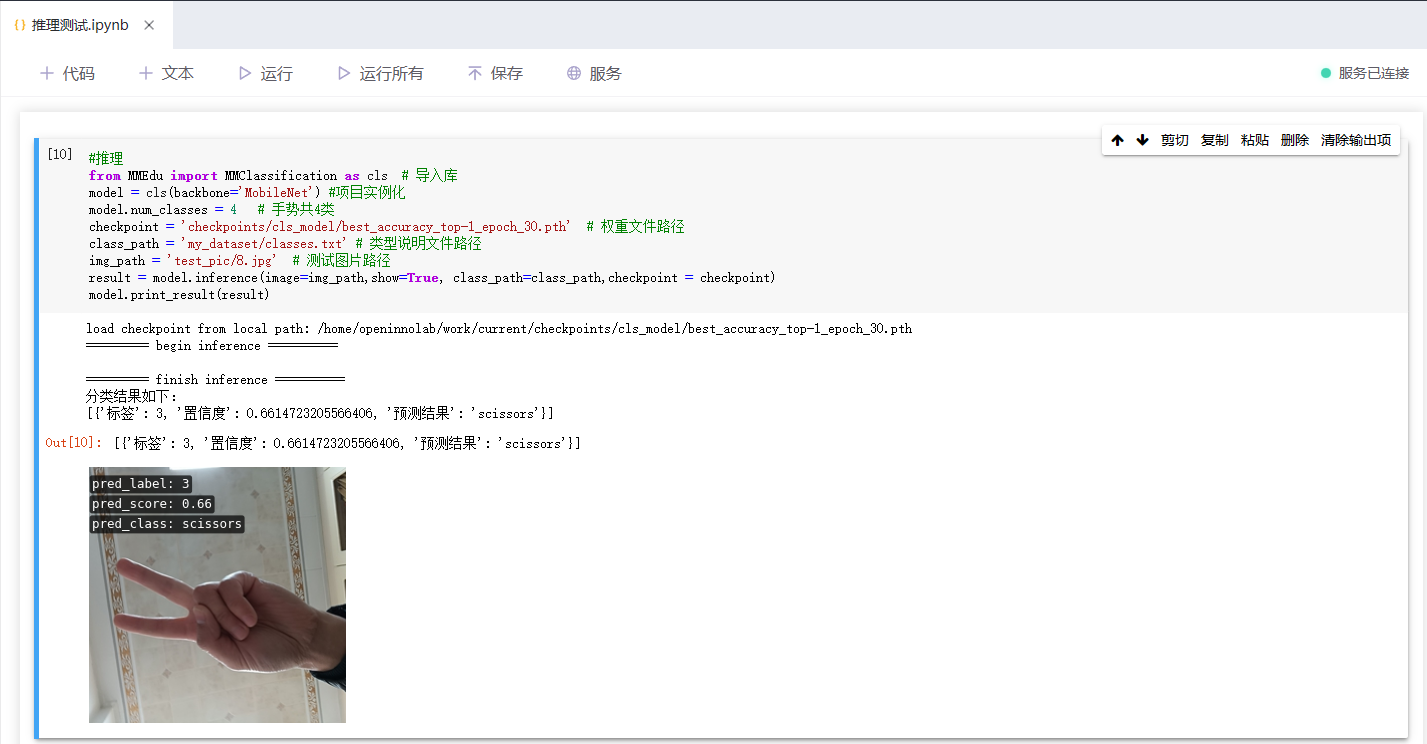Screen dimensions: 1427x744
Task: Click 删除 to delete the cell
Action: coord(1295,140)
